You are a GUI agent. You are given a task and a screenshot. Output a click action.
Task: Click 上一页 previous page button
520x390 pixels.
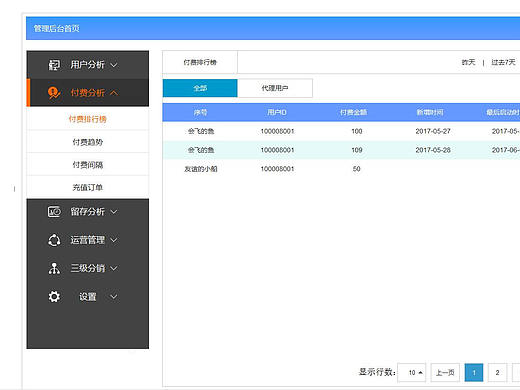(x=445, y=372)
